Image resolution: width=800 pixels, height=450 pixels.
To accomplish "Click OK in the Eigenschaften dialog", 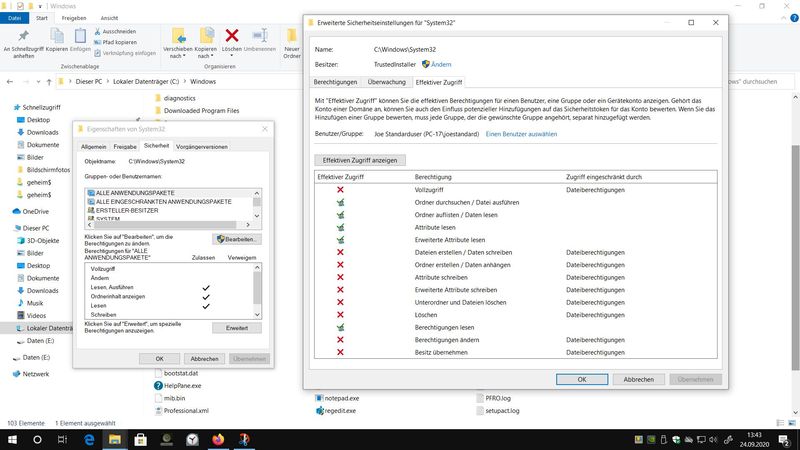I will [159, 359].
